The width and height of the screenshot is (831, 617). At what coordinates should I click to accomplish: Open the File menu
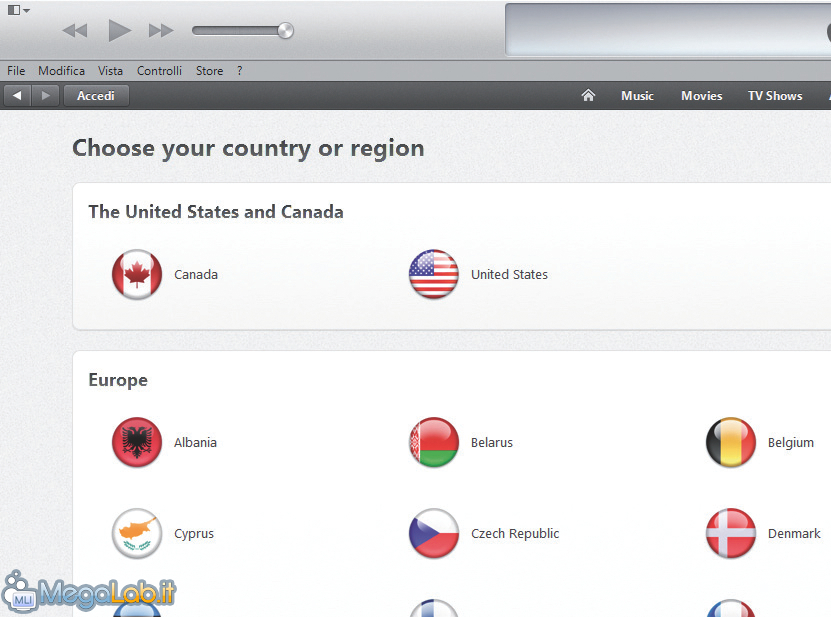click(16, 70)
